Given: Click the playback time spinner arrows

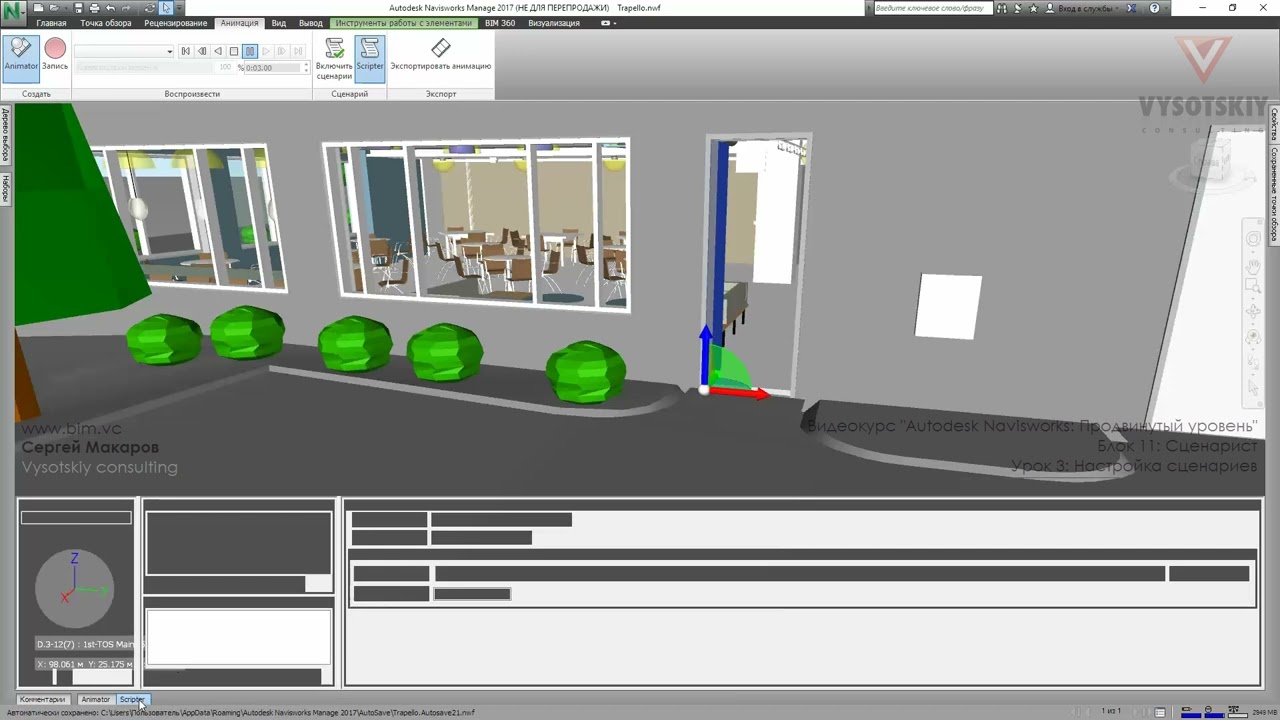Looking at the screenshot, I should point(306,67).
